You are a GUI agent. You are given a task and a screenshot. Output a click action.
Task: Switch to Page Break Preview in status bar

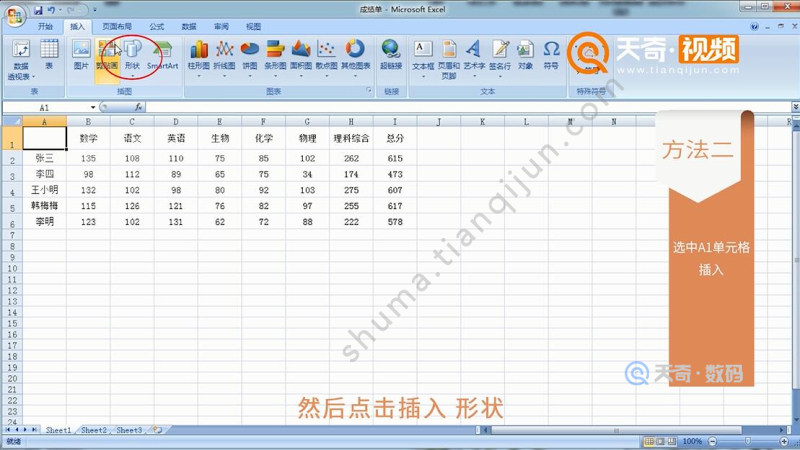pyautogui.click(x=672, y=441)
